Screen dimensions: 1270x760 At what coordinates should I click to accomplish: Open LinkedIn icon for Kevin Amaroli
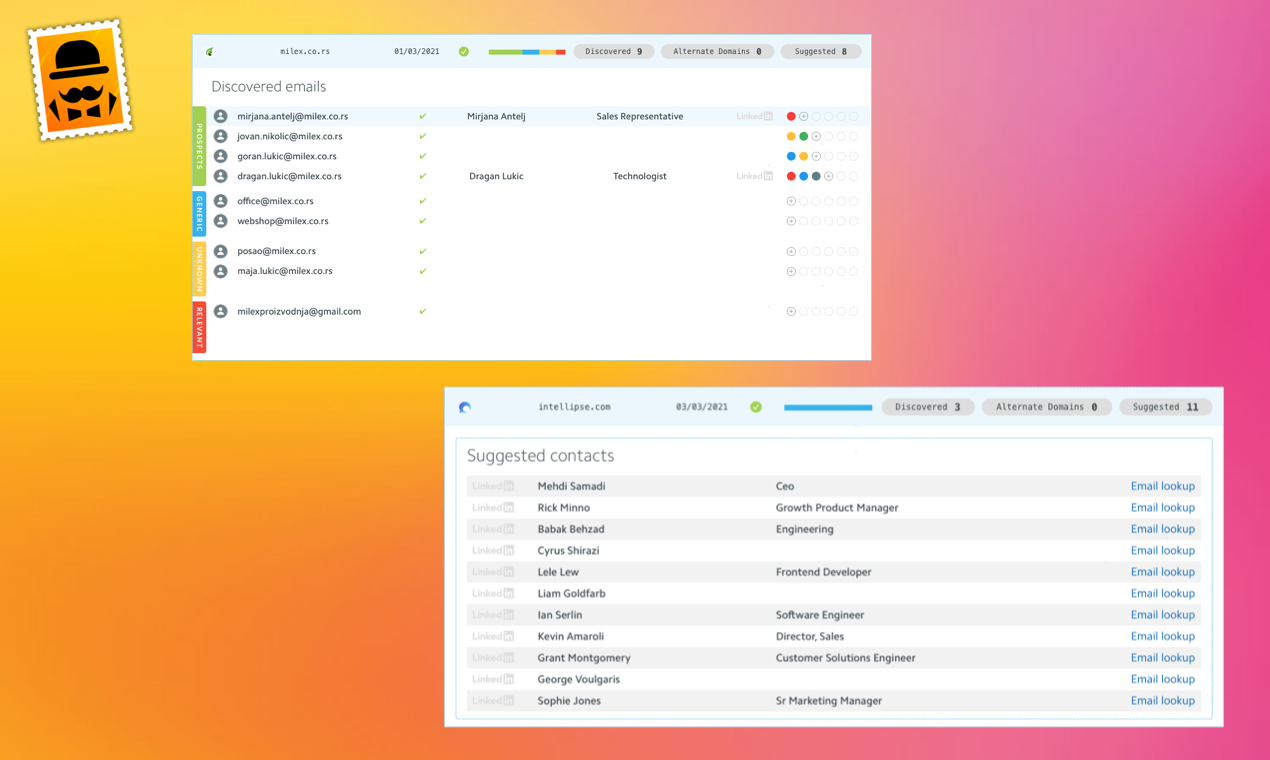[493, 636]
